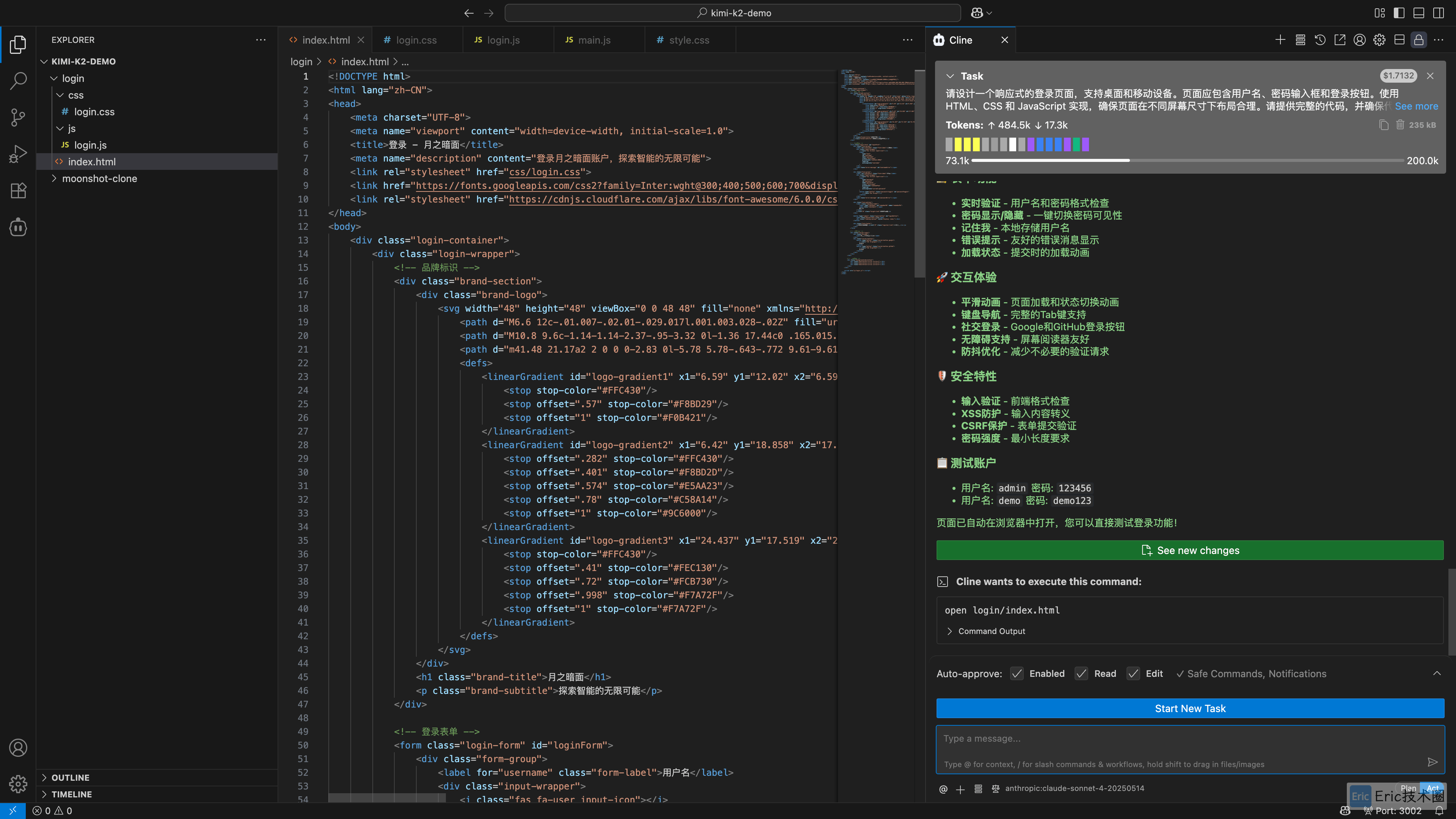This screenshot has width=1456, height=819.
Task: Collapse the Task header chevron
Action: pyautogui.click(x=950, y=76)
